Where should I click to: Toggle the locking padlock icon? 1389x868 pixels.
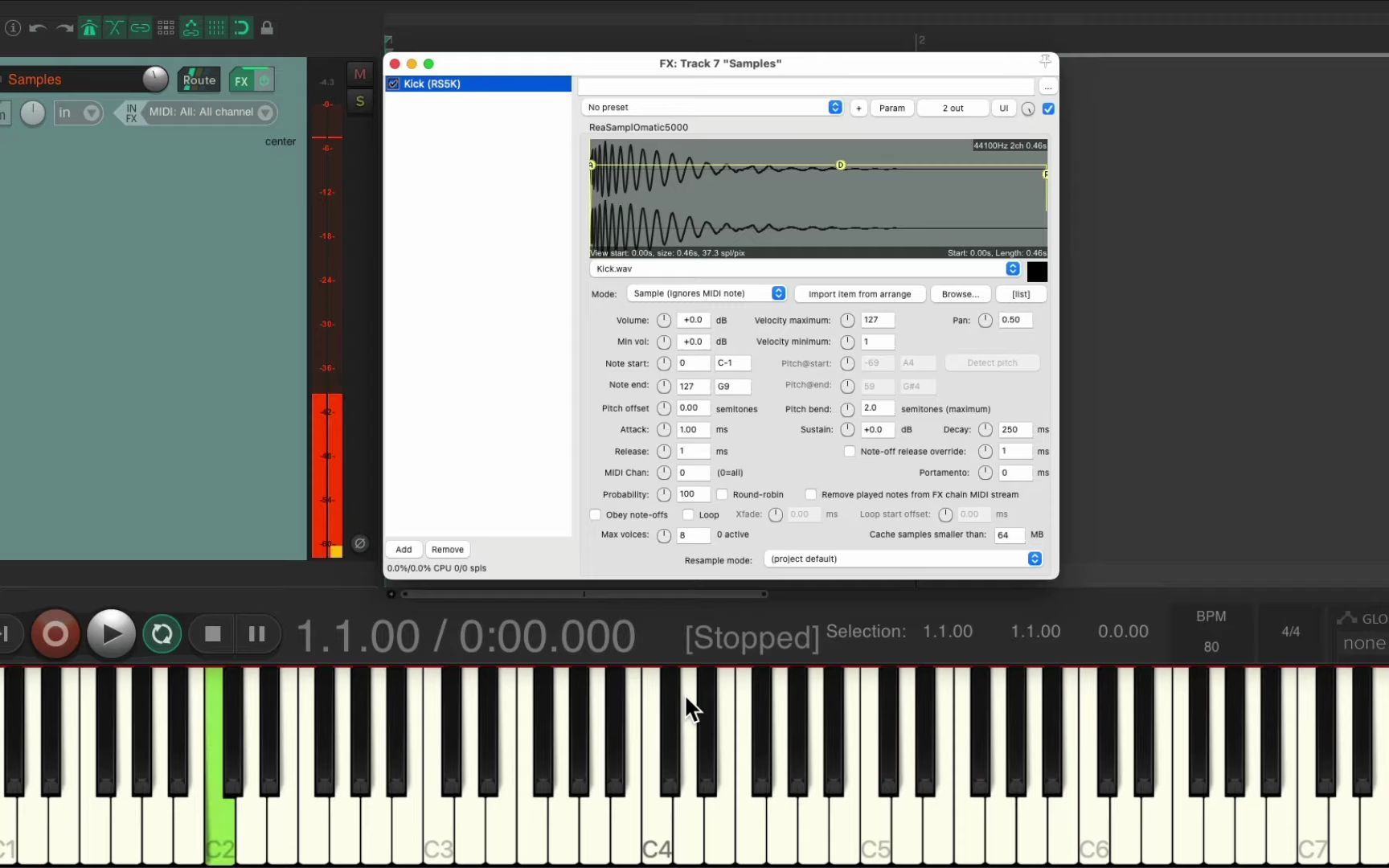pyautogui.click(x=267, y=28)
